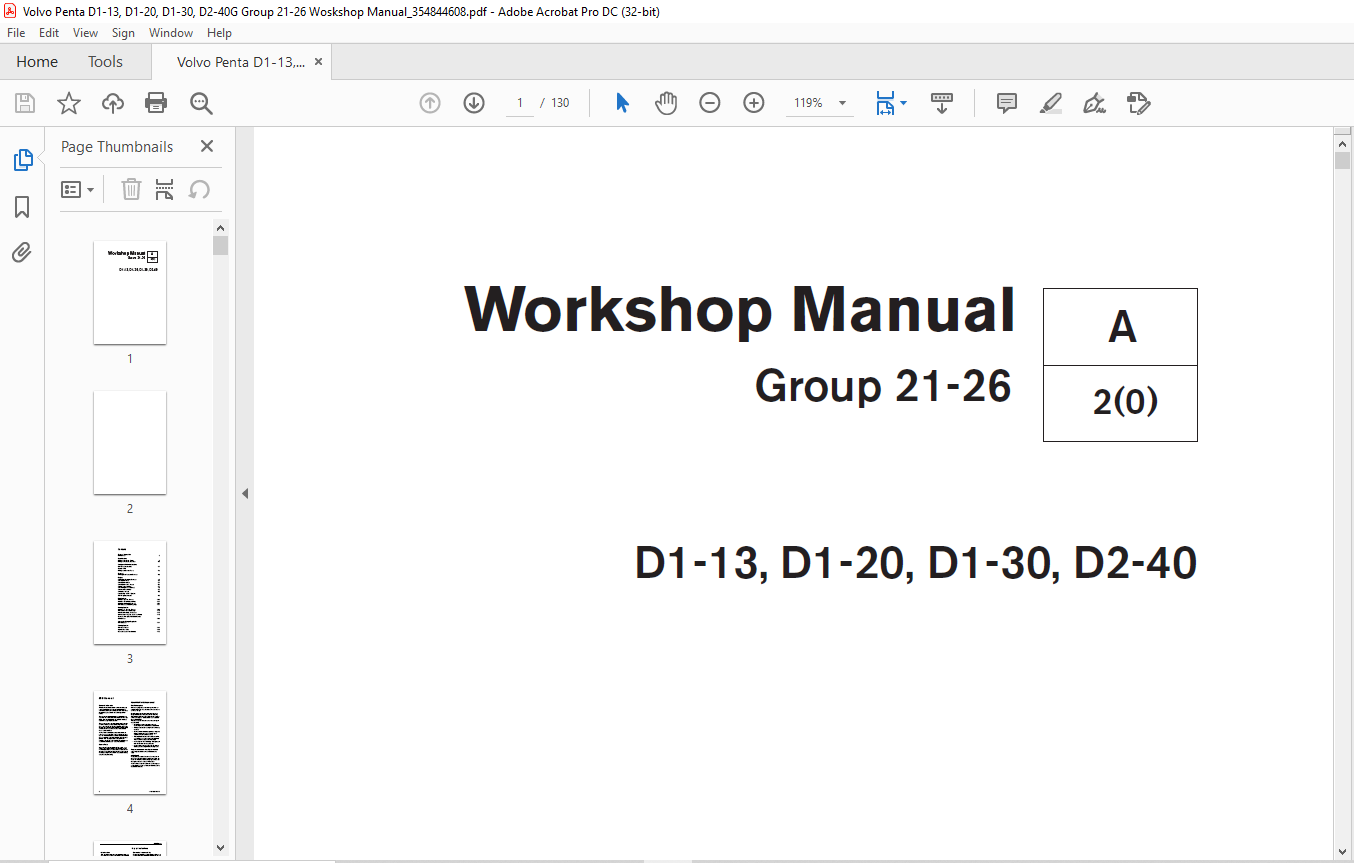Click the Save file icon

25,103
